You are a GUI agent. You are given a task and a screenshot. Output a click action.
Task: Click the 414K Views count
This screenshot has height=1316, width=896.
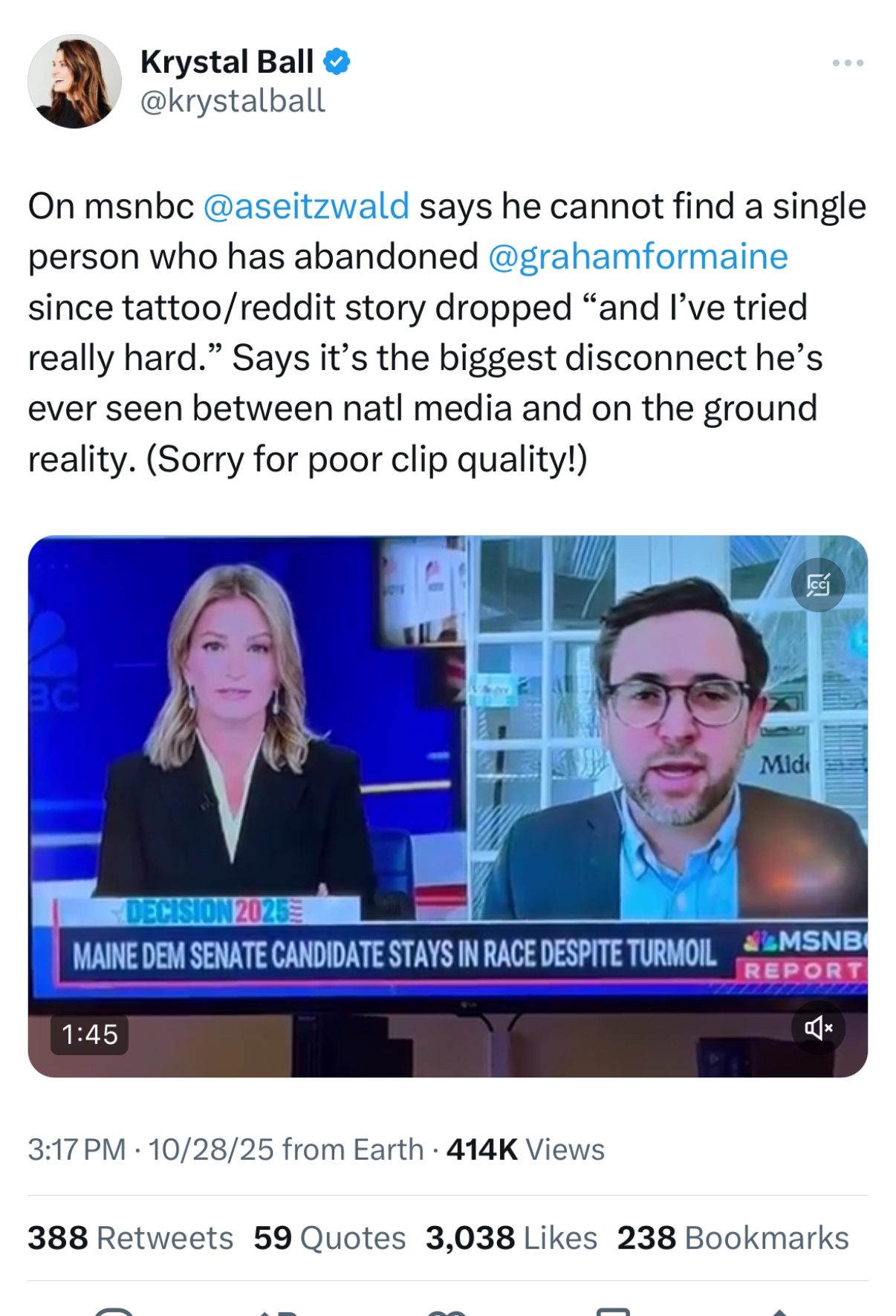point(525,1150)
